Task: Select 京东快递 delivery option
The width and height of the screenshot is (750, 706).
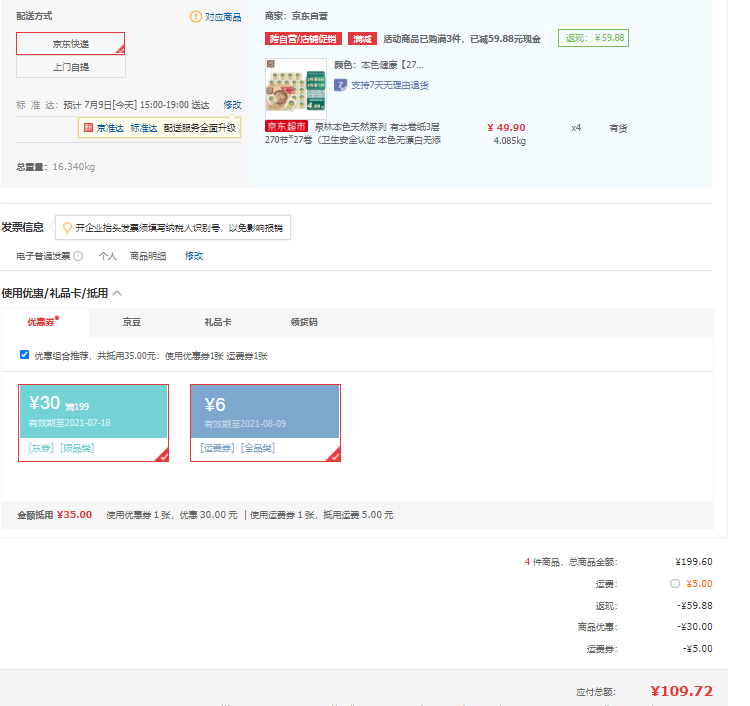Action: coord(71,44)
